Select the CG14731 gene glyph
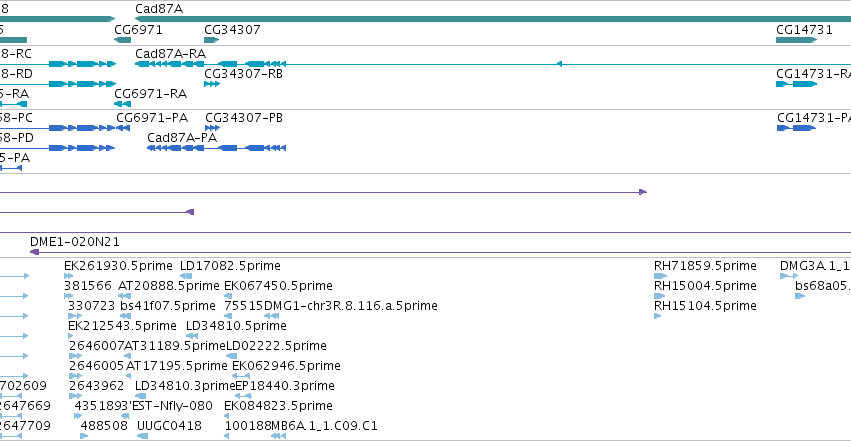Viewport: 851px width, 441px height. click(797, 40)
